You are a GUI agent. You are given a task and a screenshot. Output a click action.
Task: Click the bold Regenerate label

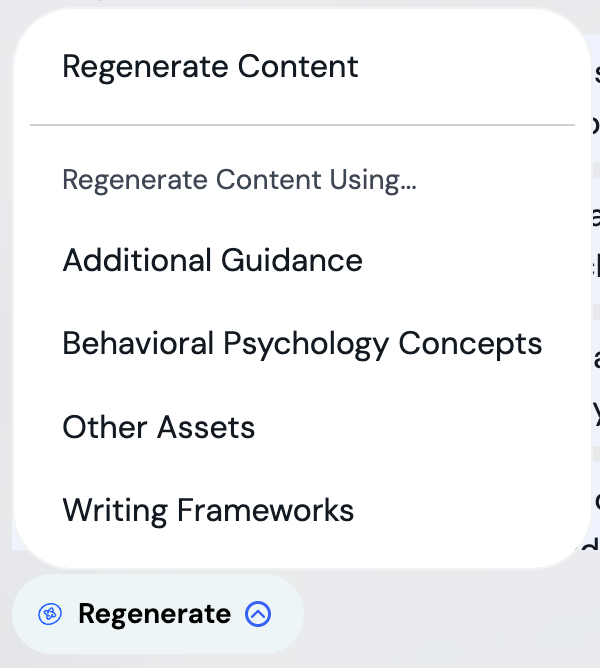[154, 614]
